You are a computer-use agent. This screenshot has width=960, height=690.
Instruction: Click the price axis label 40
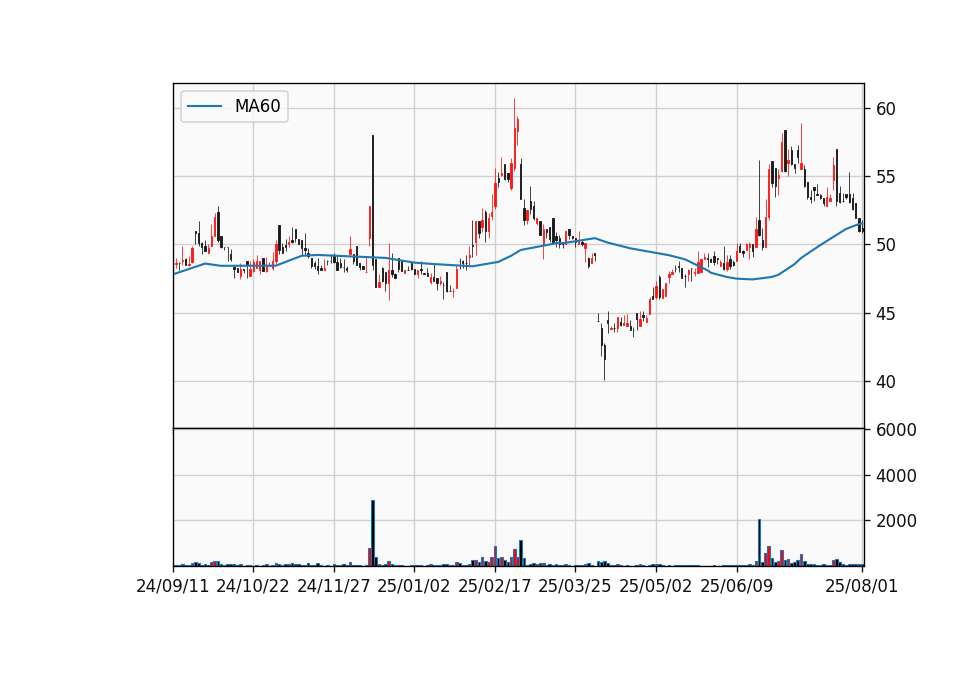click(x=886, y=382)
